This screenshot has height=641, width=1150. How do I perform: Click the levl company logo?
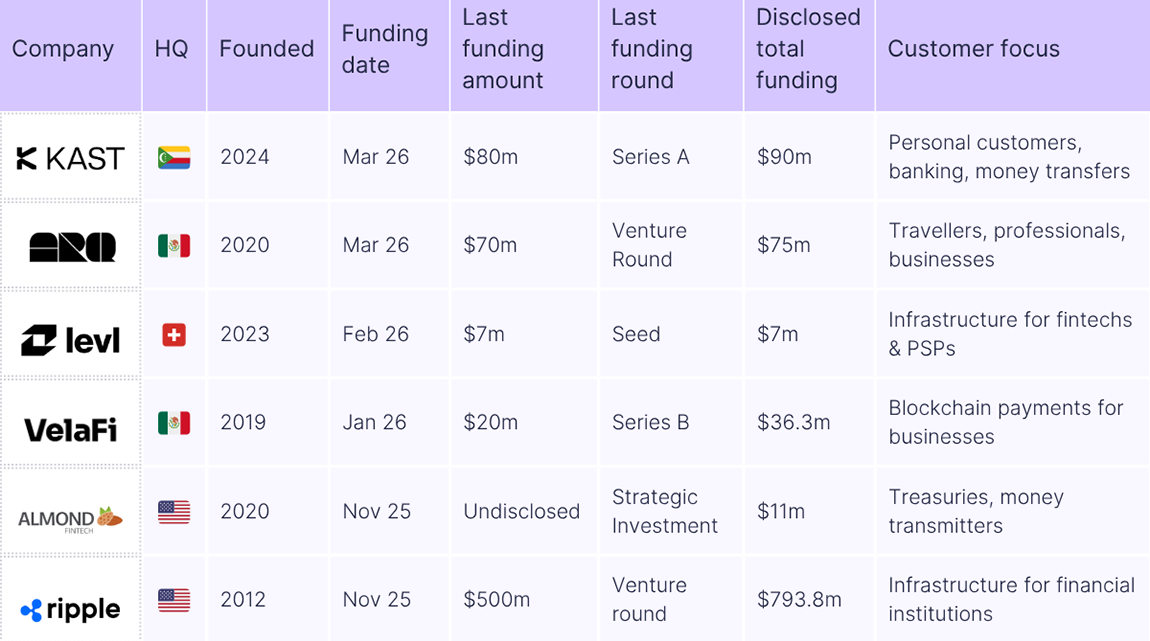(71, 340)
